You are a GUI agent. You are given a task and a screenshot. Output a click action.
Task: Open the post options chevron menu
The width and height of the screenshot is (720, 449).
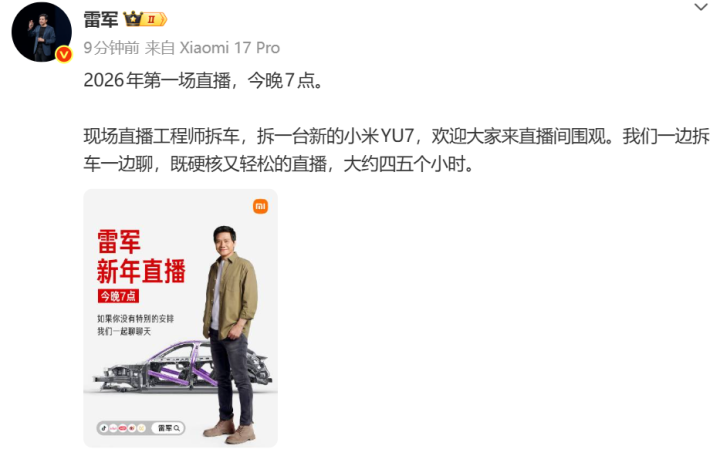tap(701, 7)
